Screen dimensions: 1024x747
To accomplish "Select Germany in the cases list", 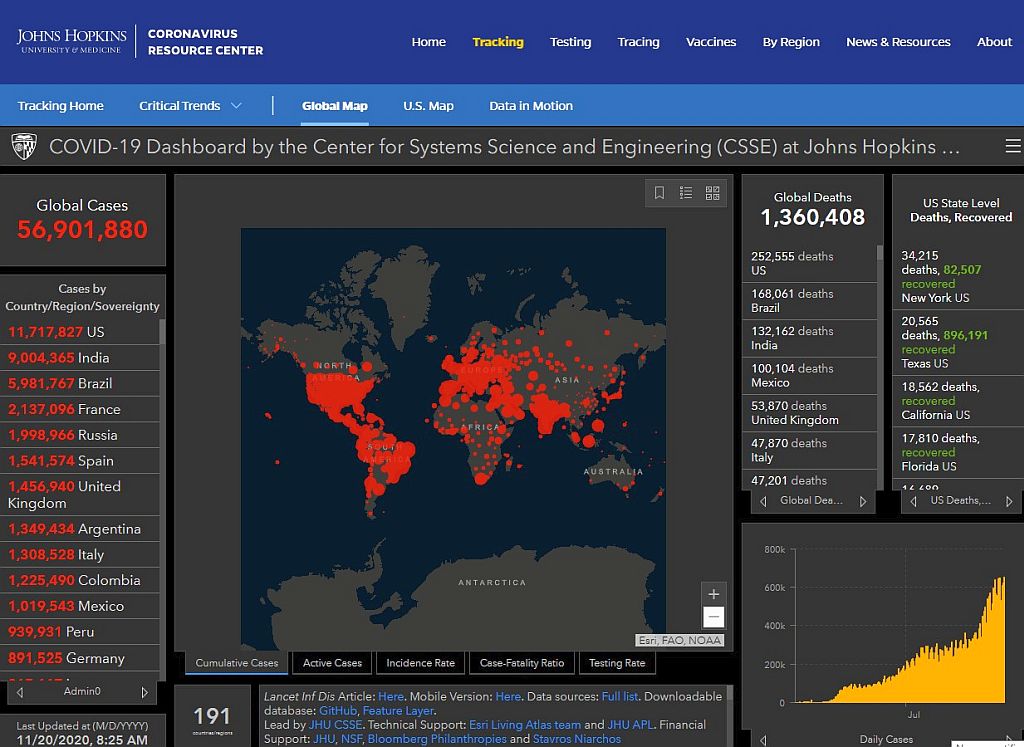I will click(x=80, y=658).
